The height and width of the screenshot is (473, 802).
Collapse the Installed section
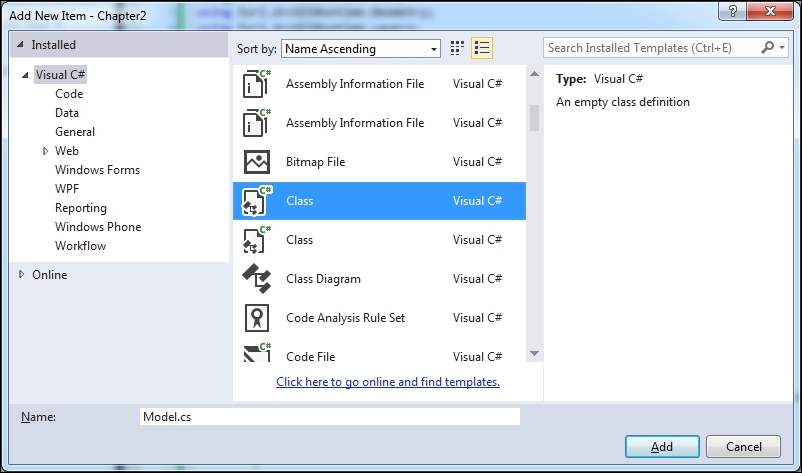click(x=20, y=45)
